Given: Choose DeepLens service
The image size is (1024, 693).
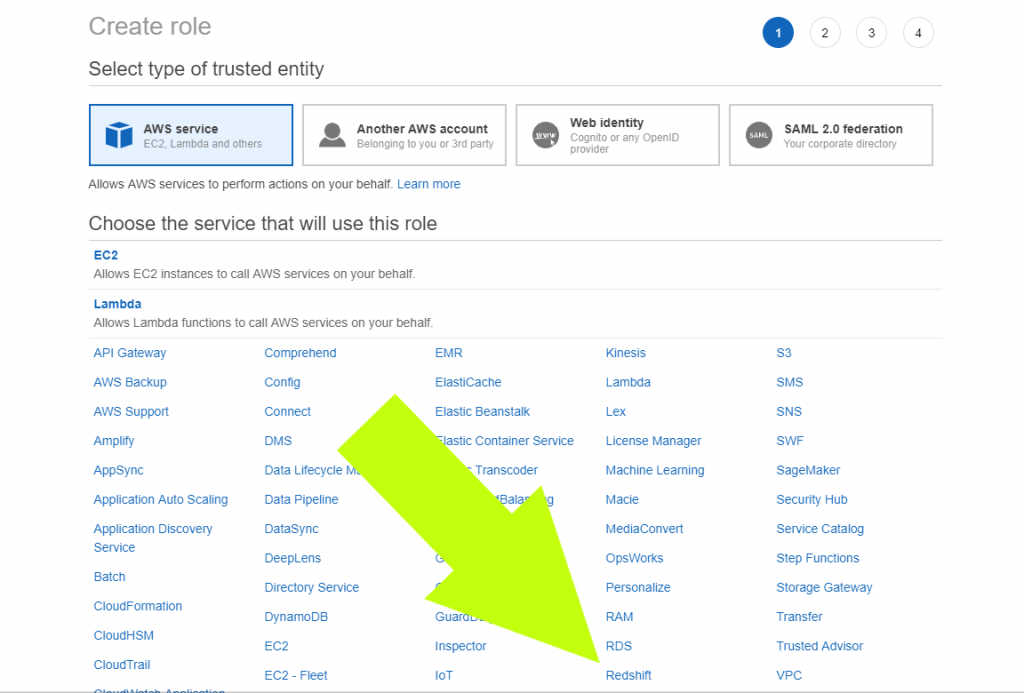Looking at the screenshot, I should [293, 558].
